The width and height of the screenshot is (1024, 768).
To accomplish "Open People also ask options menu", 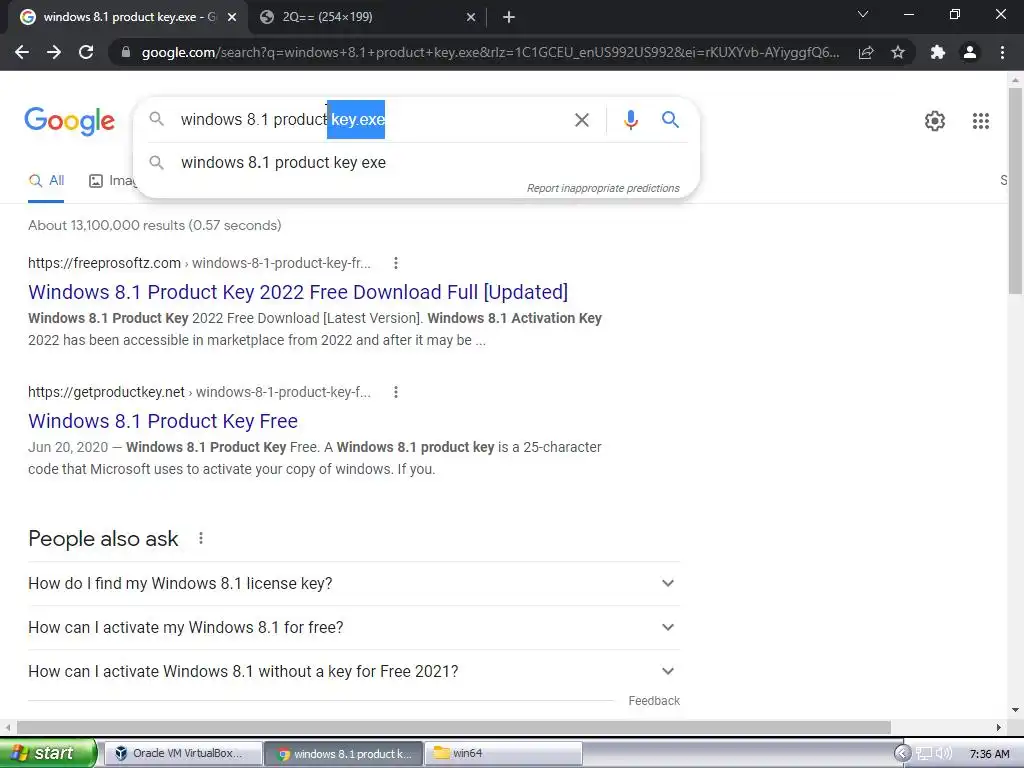I will click(x=201, y=538).
